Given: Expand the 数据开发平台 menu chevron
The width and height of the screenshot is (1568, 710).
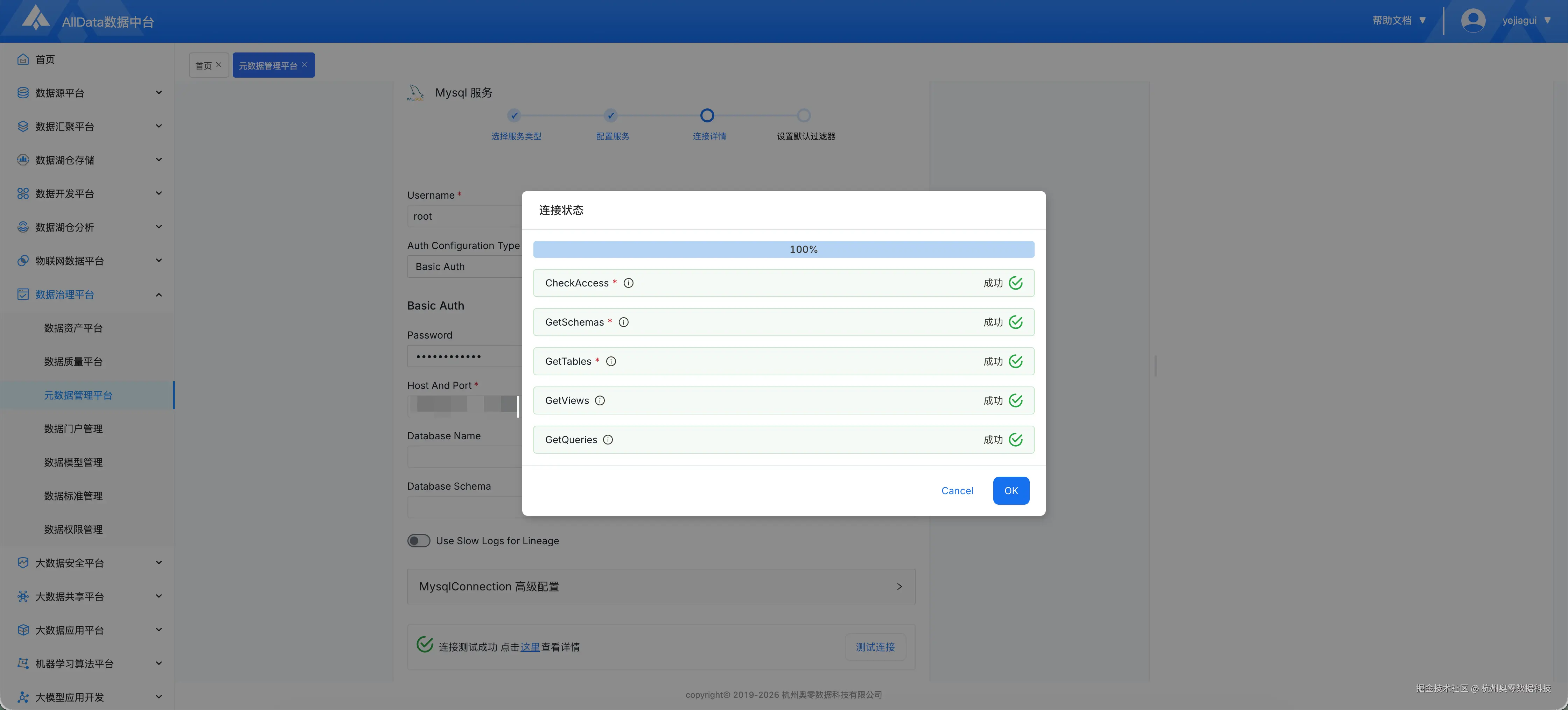Looking at the screenshot, I should 159,193.
